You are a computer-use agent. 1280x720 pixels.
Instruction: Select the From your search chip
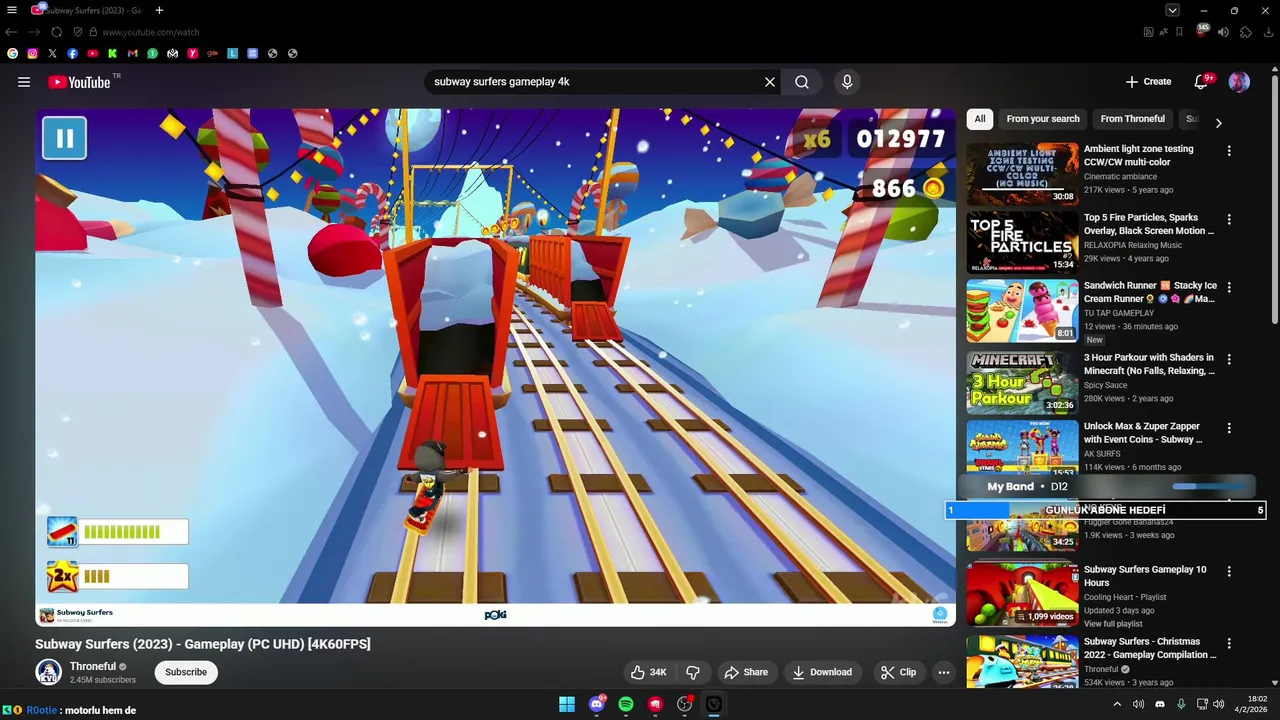coord(1043,119)
